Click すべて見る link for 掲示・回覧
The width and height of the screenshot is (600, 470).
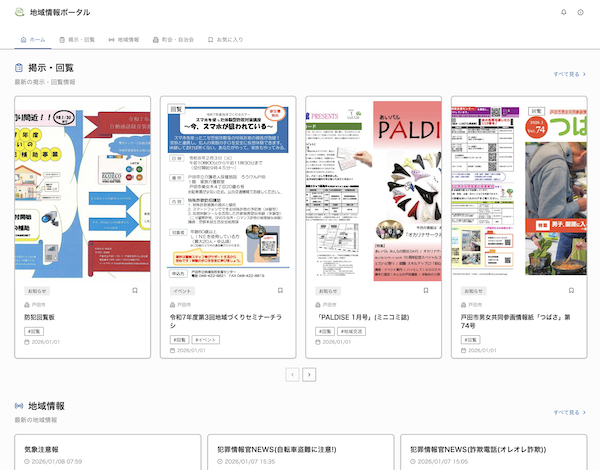[x=569, y=74]
